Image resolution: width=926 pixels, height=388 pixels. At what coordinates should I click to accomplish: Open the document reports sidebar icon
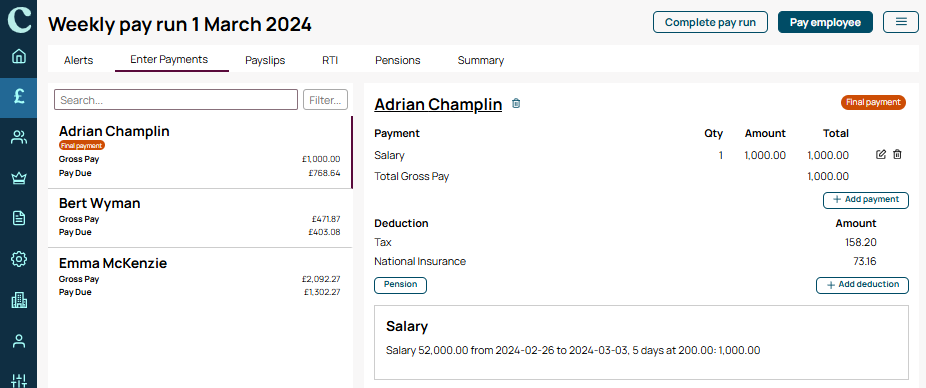point(19,219)
